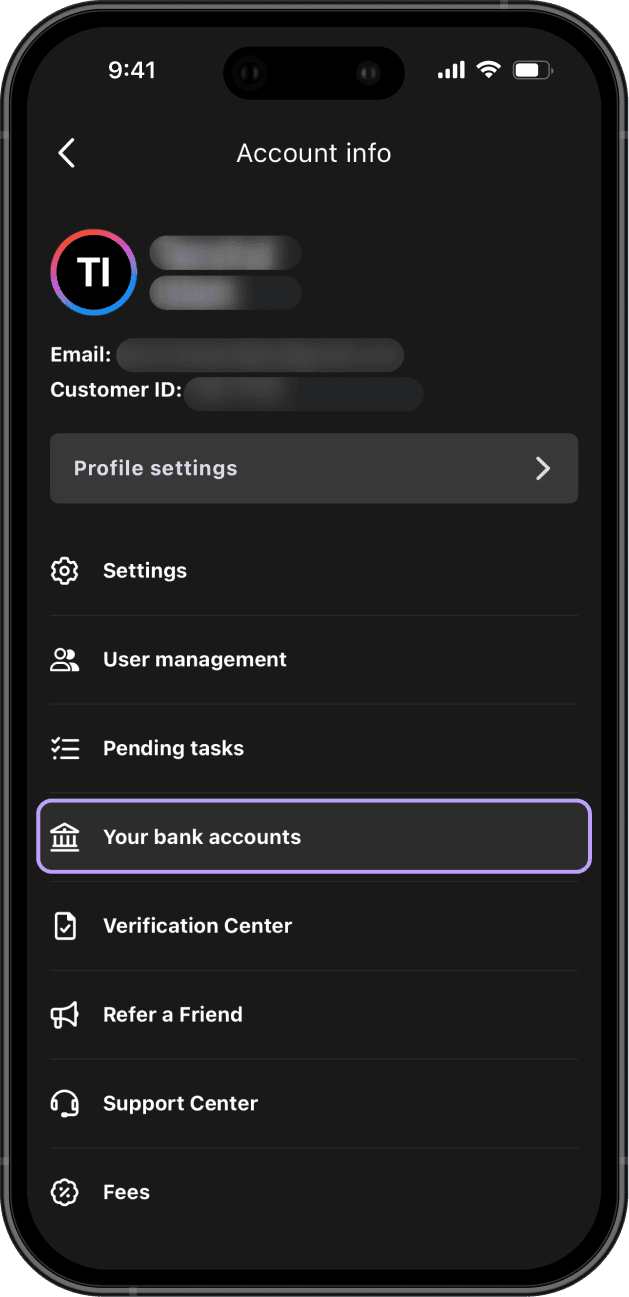Open the Fees entry
This screenshot has height=1297, width=629.
point(314,1192)
